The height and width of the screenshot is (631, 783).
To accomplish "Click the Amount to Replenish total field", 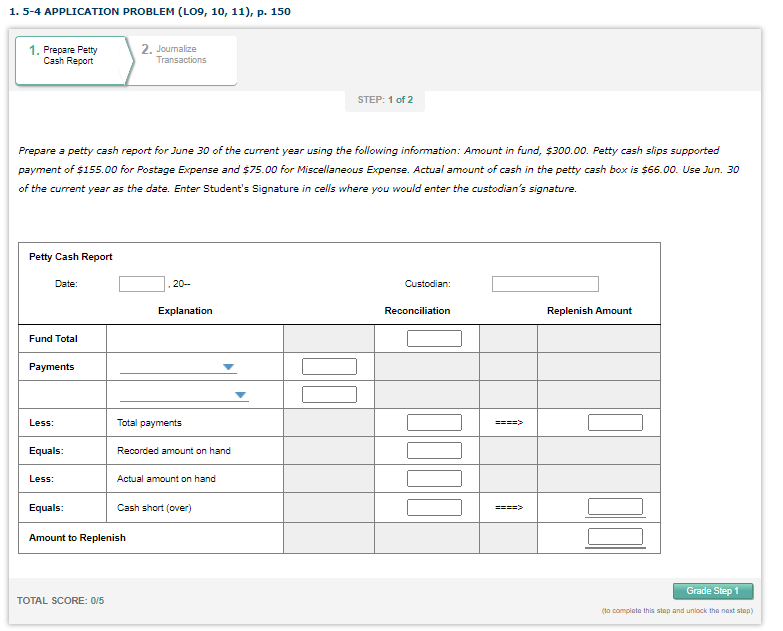I will click(x=615, y=537).
